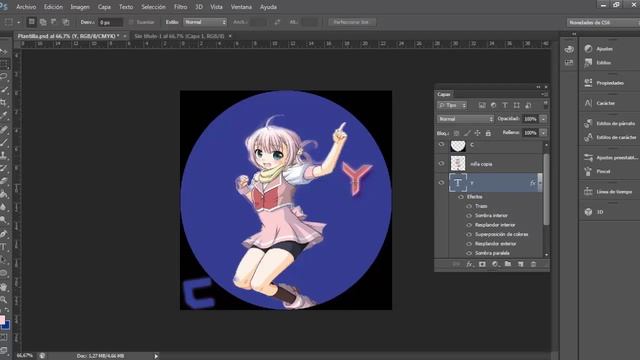
Task: Open the Ventana menu
Action: (x=241, y=7)
